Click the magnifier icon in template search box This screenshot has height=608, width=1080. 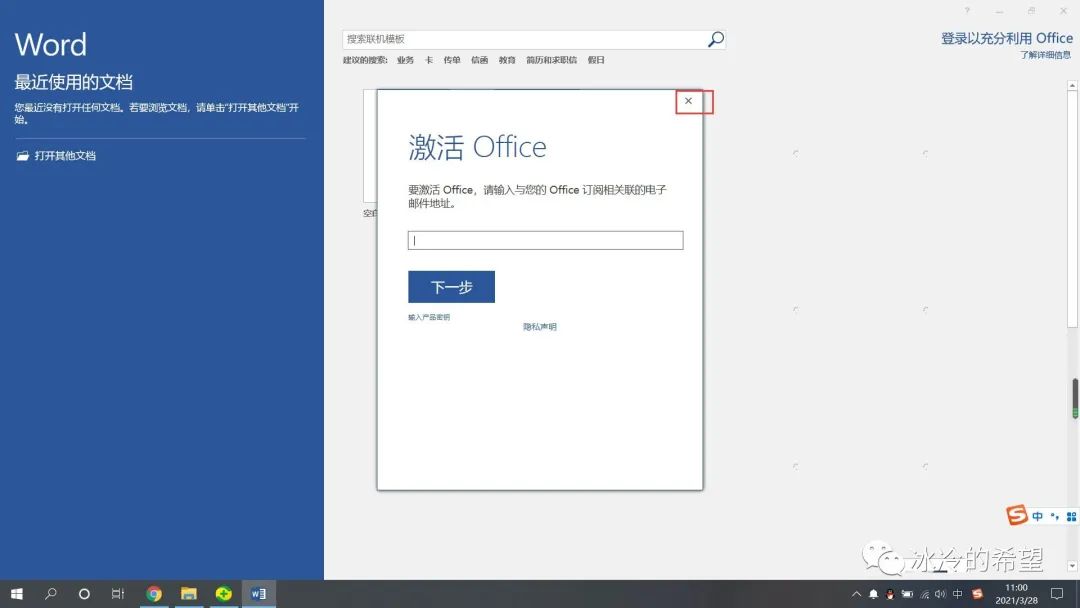pos(716,39)
